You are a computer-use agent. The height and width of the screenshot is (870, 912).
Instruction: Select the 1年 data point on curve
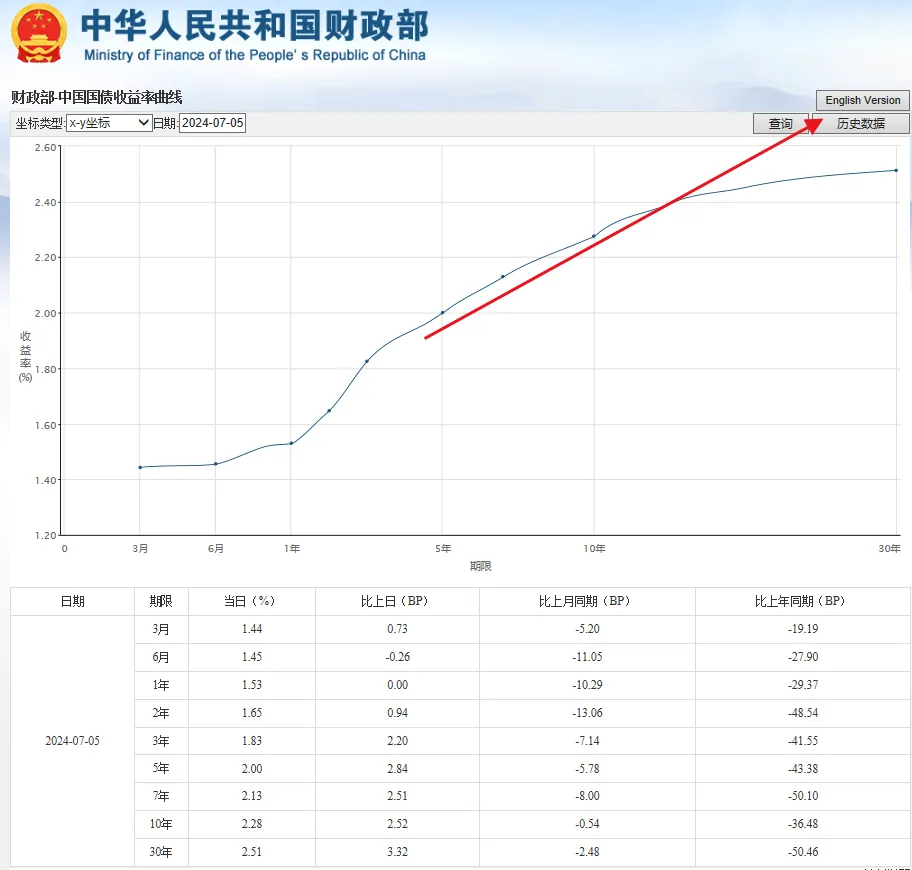pos(291,443)
